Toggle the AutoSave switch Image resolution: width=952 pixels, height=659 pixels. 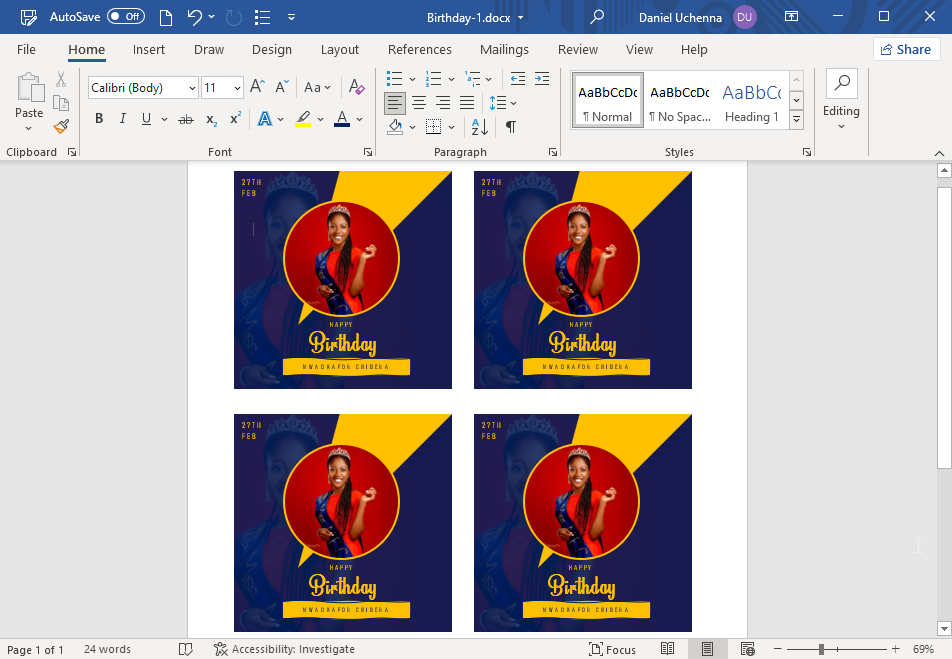click(x=126, y=17)
